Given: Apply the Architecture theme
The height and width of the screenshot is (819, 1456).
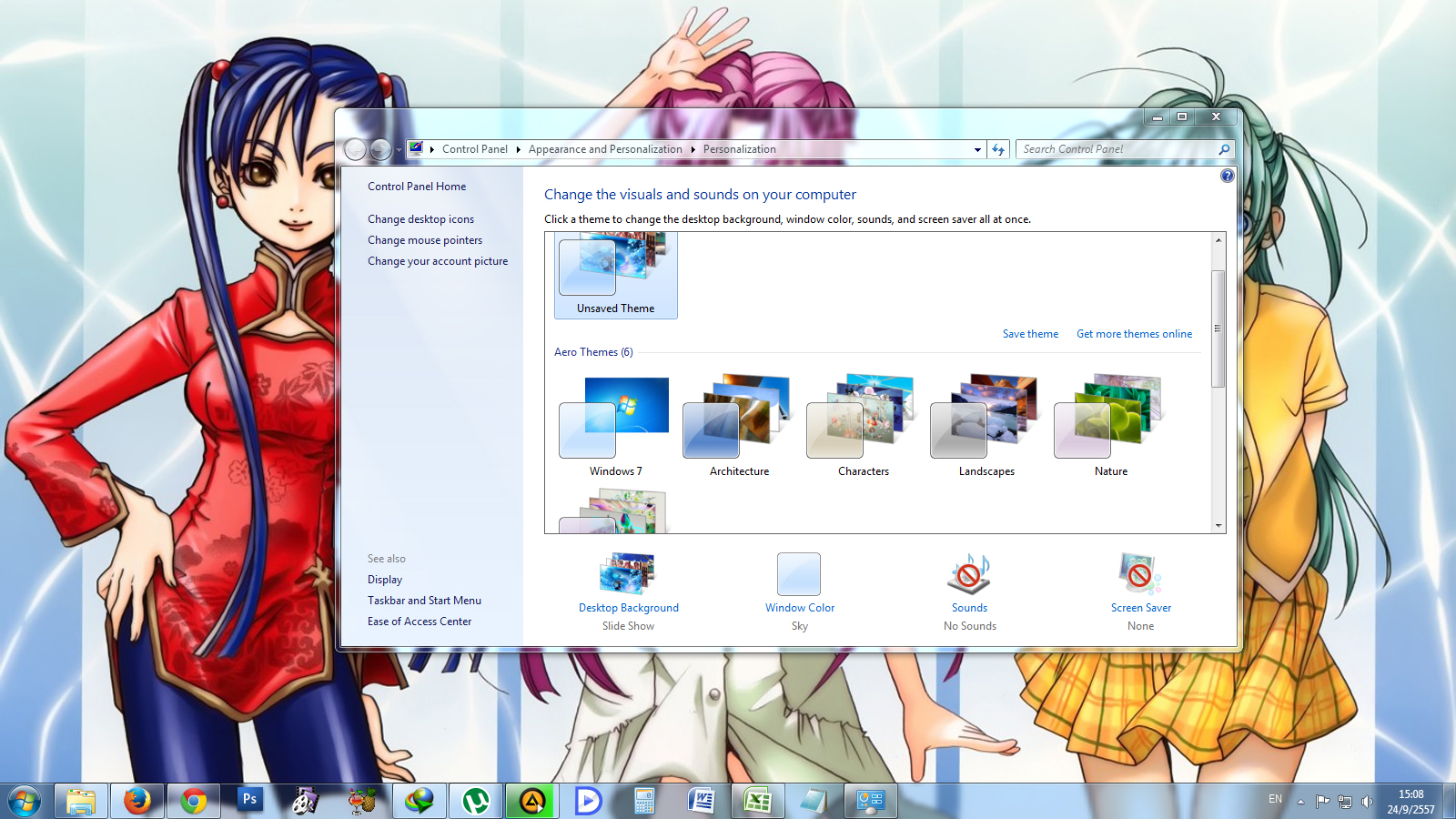Looking at the screenshot, I should coord(739,426).
